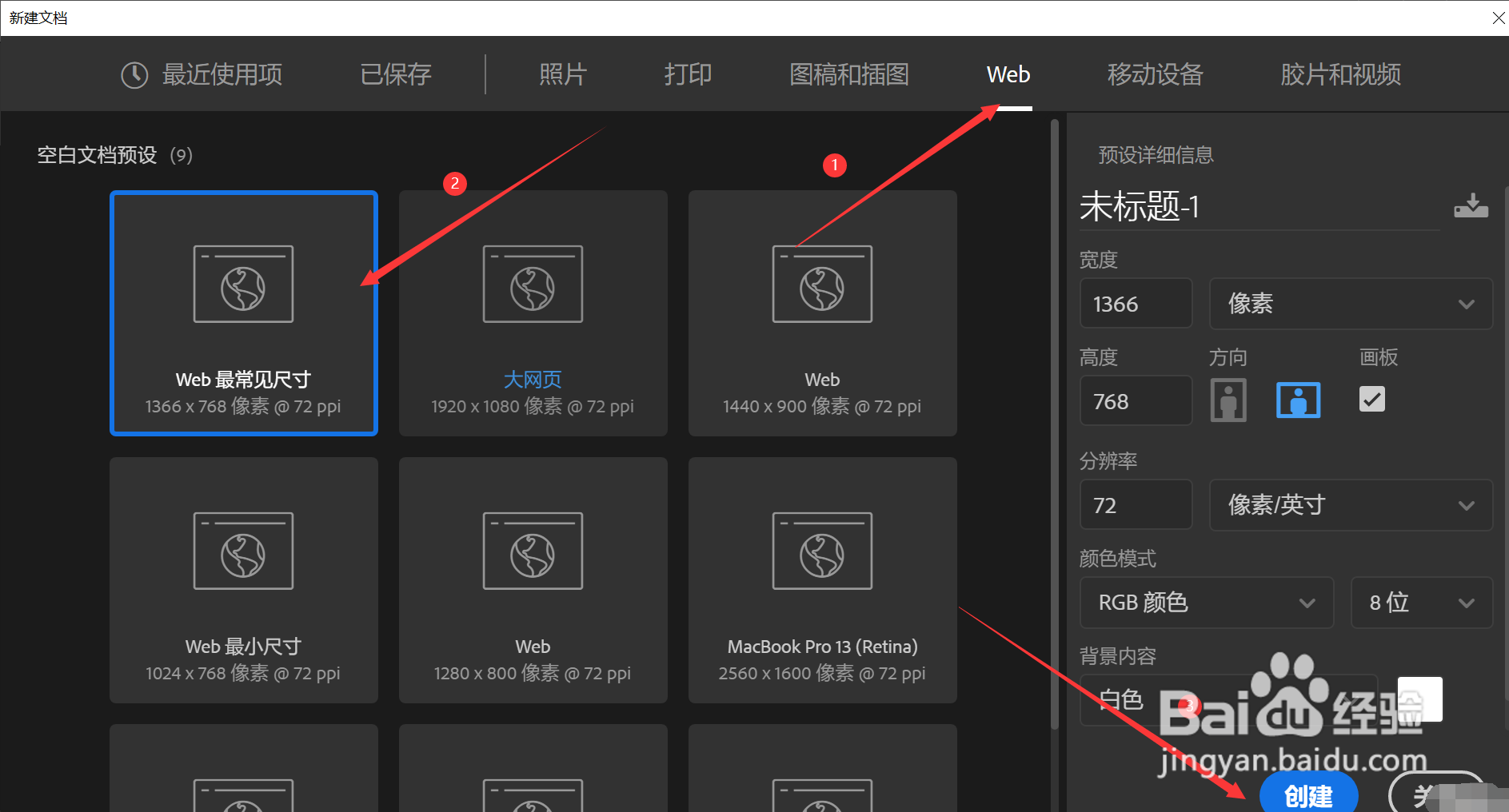Set portrait orientation icon
Viewport: 1509px width, 812px height.
click(1228, 400)
